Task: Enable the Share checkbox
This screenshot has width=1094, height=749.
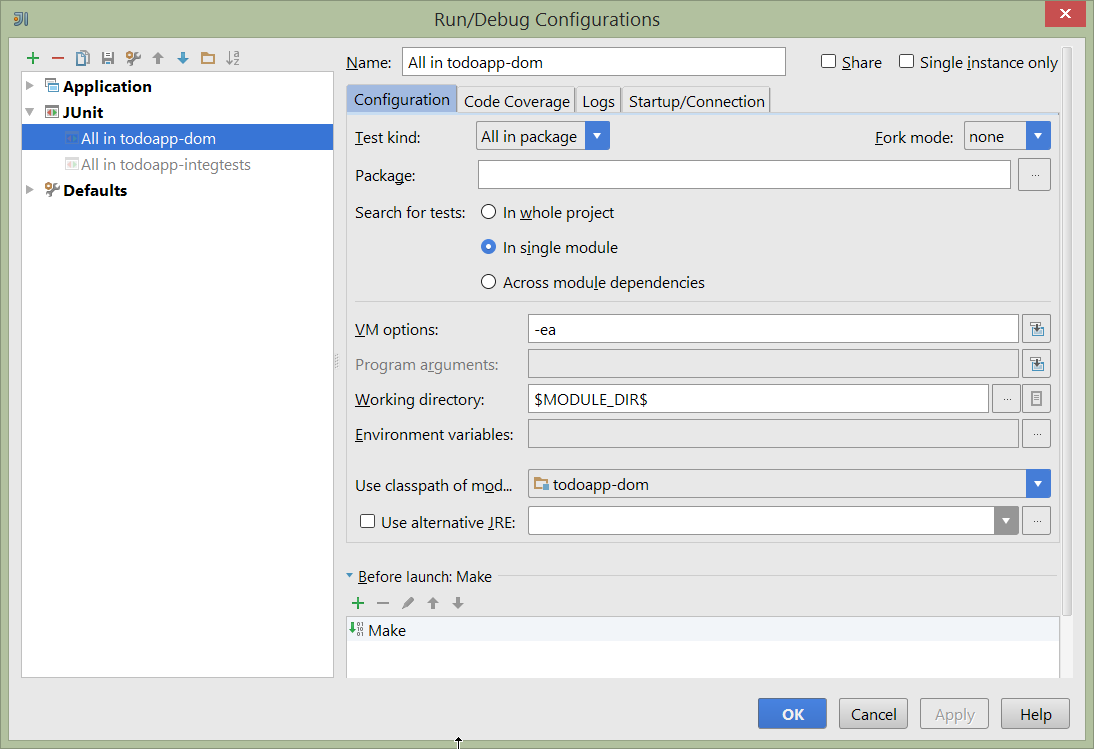Action: click(x=828, y=61)
